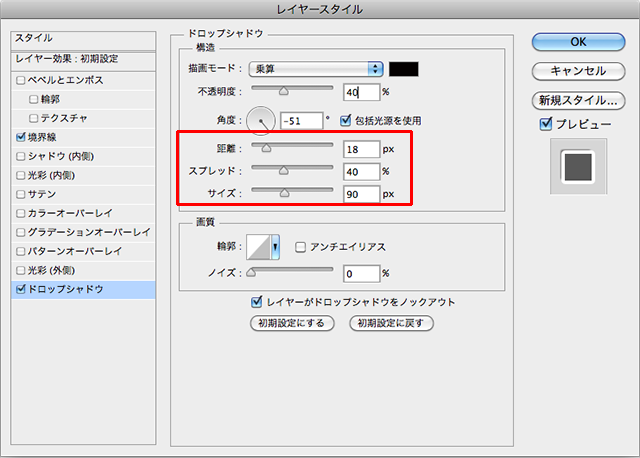Image resolution: width=640 pixels, height=458 pixels.
Task: Select the カラーオーバーレイ row label
Action: click(x=70, y=213)
